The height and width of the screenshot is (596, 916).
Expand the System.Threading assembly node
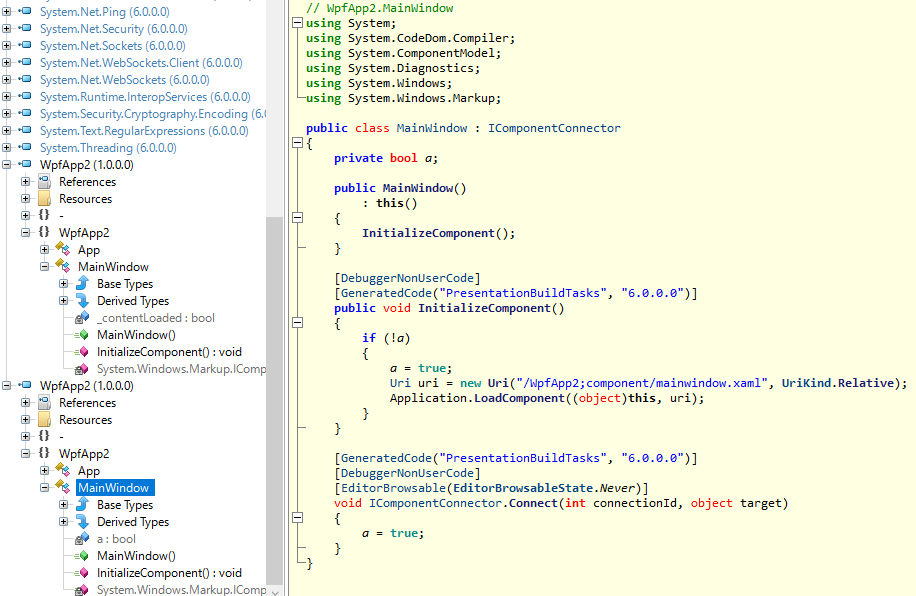click(6, 147)
